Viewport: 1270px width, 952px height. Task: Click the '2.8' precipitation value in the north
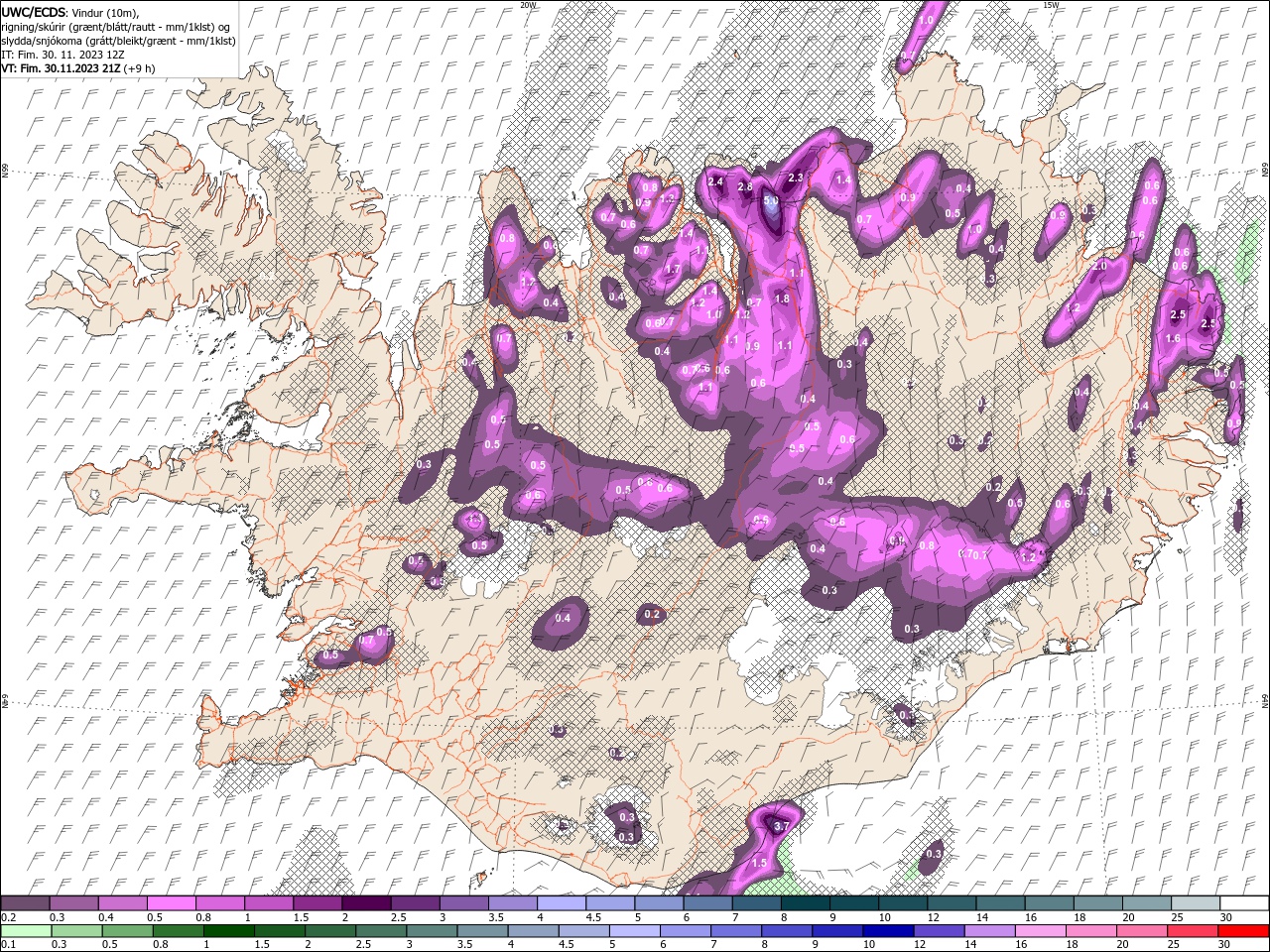(x=746, y=187)
